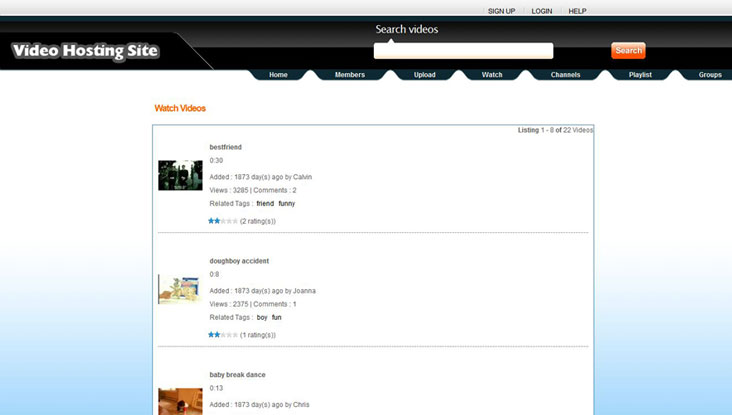Open the baby break dance thumbnail
The image size is (732, 415).
[180, 401]
